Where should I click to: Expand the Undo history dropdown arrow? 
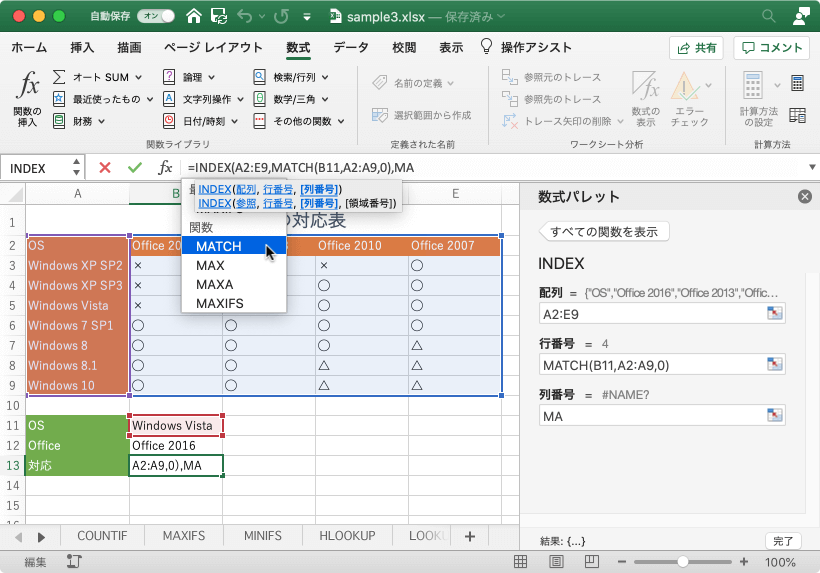point(262,17)
